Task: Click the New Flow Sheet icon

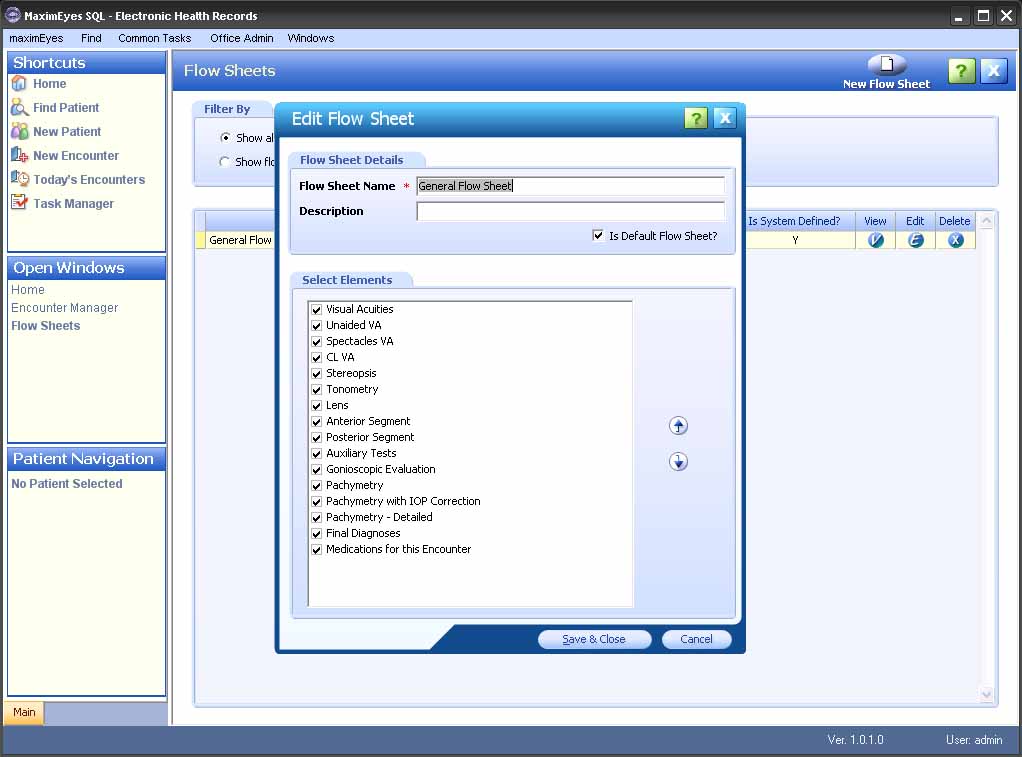Action: click(886, 65)
